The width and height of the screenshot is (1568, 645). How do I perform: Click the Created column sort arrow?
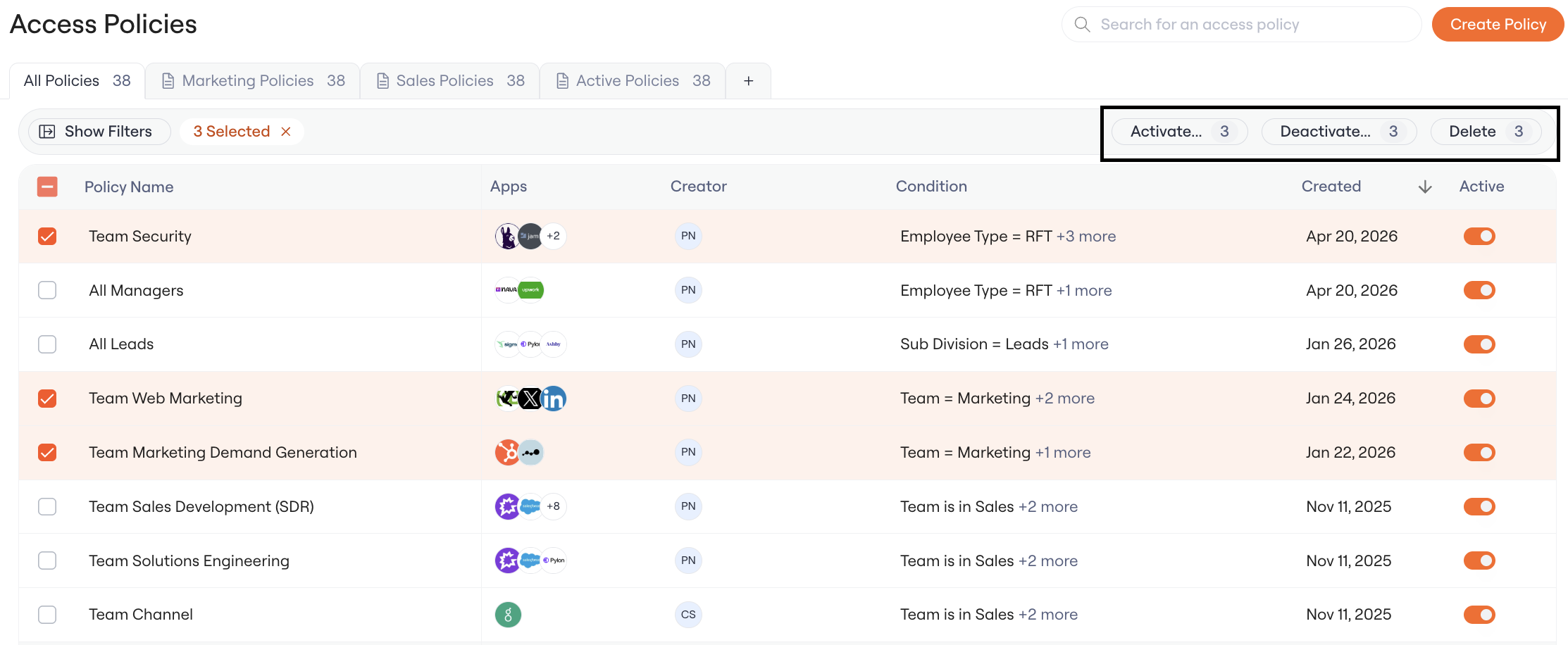tap(1425, 187)
